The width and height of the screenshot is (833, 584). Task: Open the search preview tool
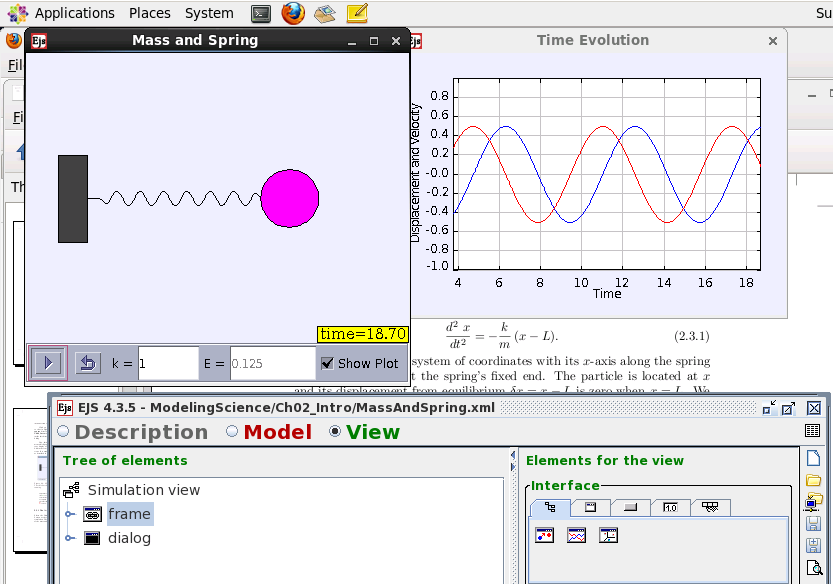(x=815, y=568)
